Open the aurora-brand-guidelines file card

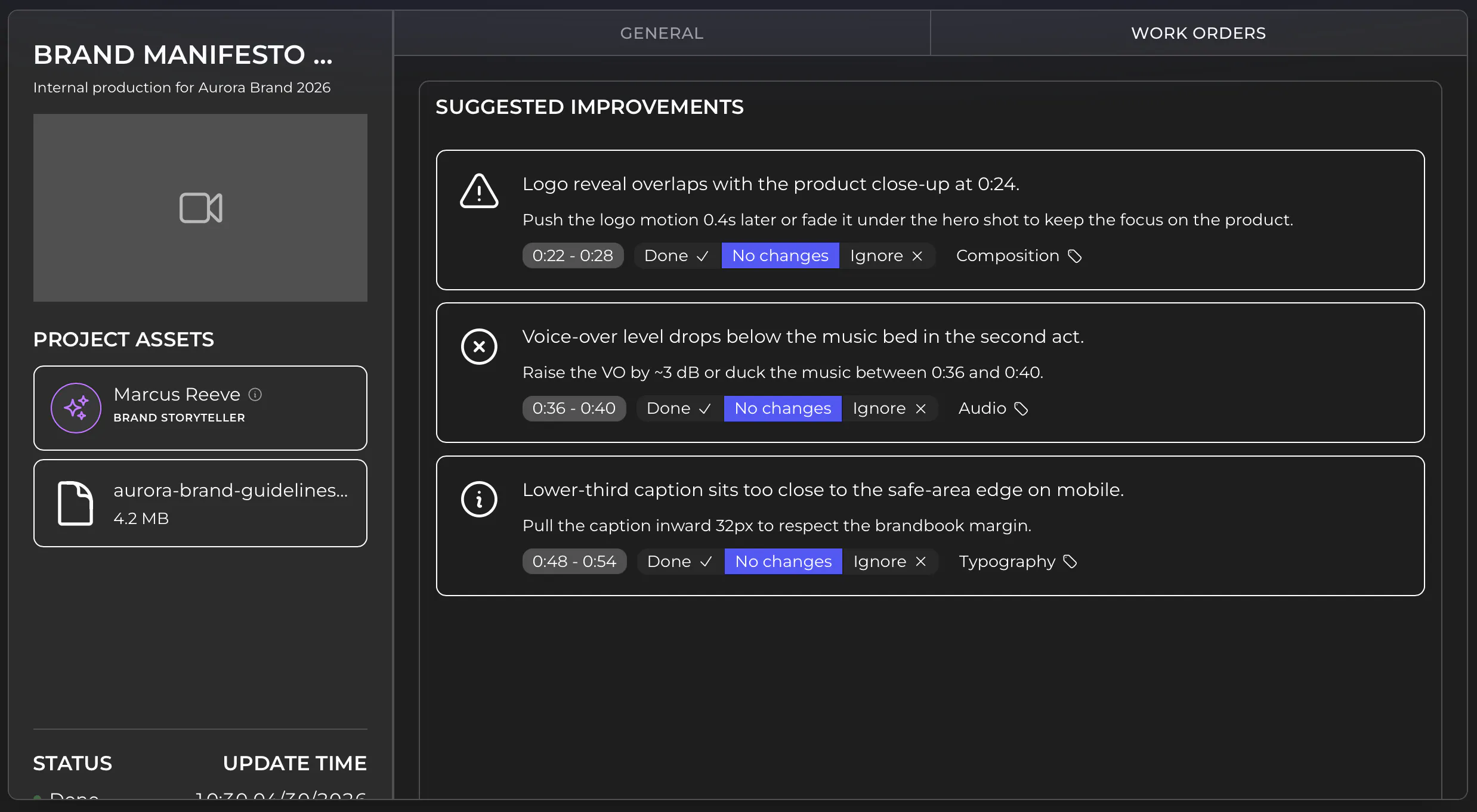pos(200,503)
